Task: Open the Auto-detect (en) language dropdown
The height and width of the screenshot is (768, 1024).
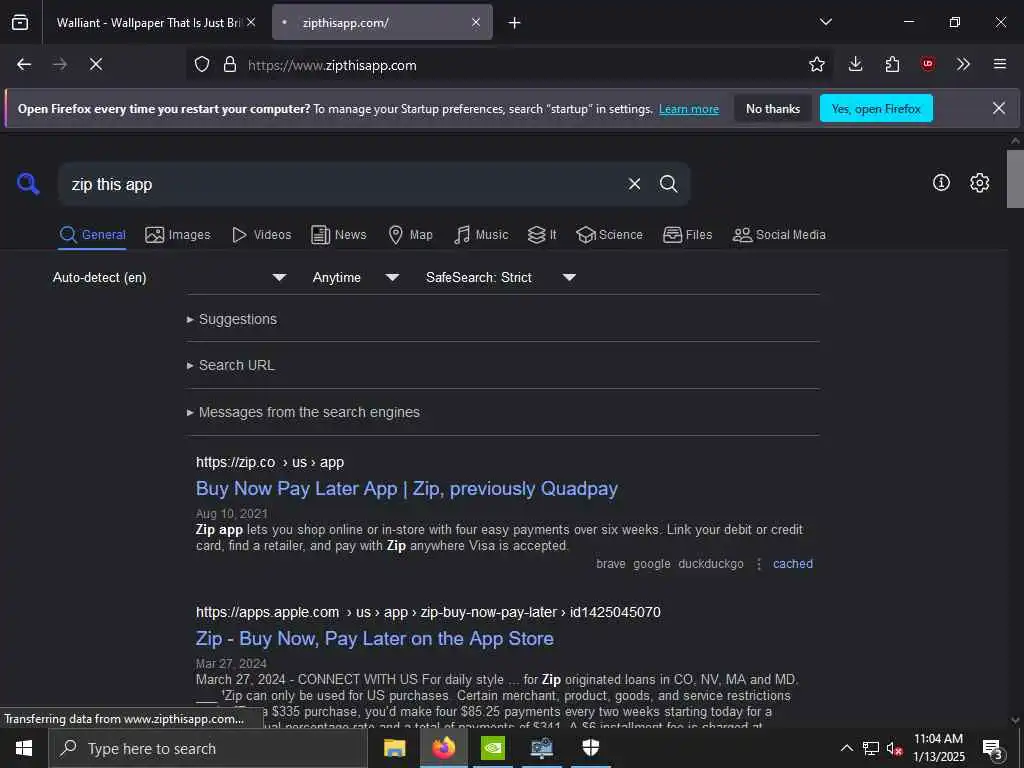Action: pyautogui.click(x=170, y=278)
